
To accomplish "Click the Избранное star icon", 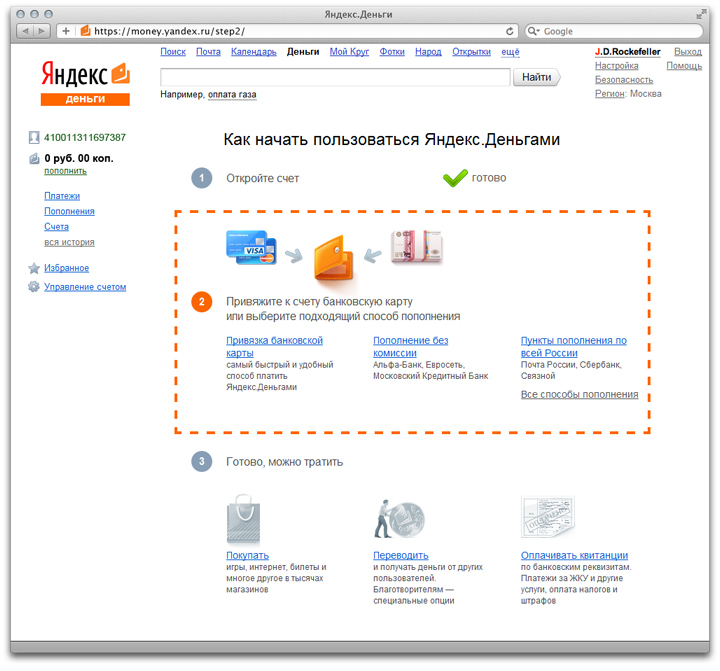I will click(34, 269).
